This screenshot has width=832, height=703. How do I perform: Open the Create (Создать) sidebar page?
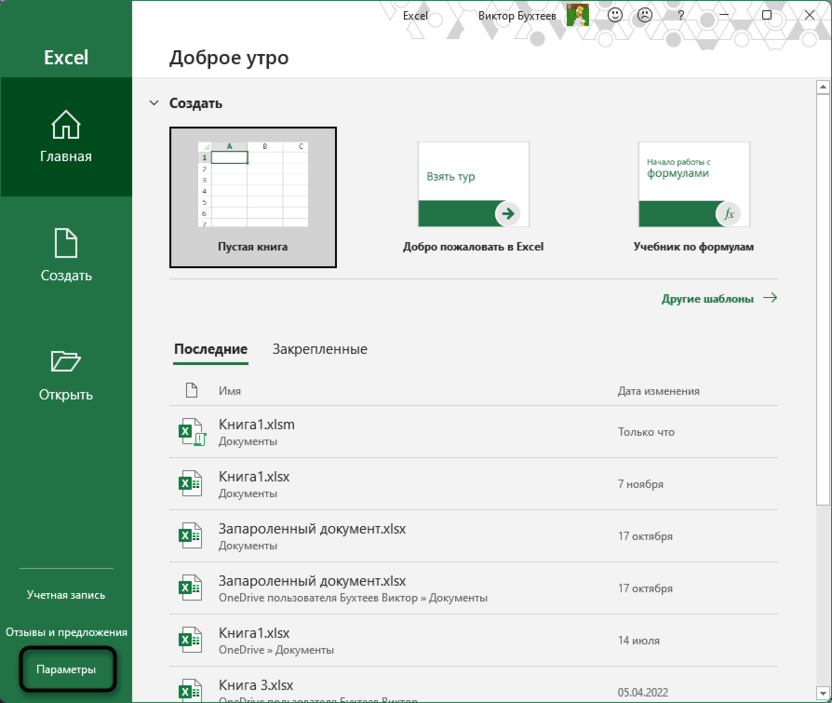coord(66,255)
